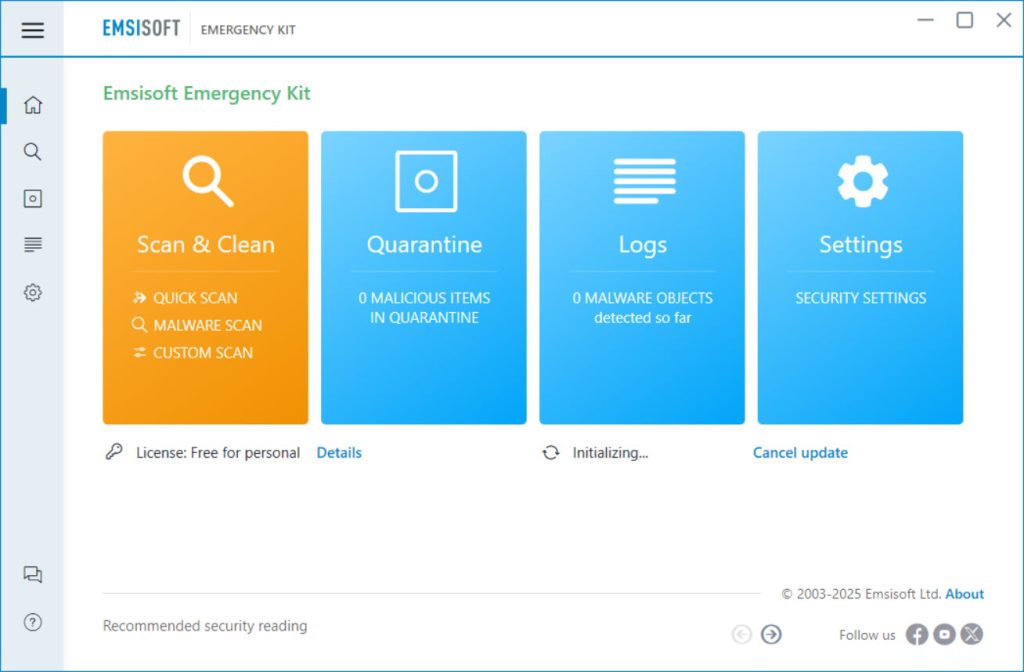1024x672 pixels.
Task: Click the Scan & Clean tile title
Action: [x=206, y=244]
